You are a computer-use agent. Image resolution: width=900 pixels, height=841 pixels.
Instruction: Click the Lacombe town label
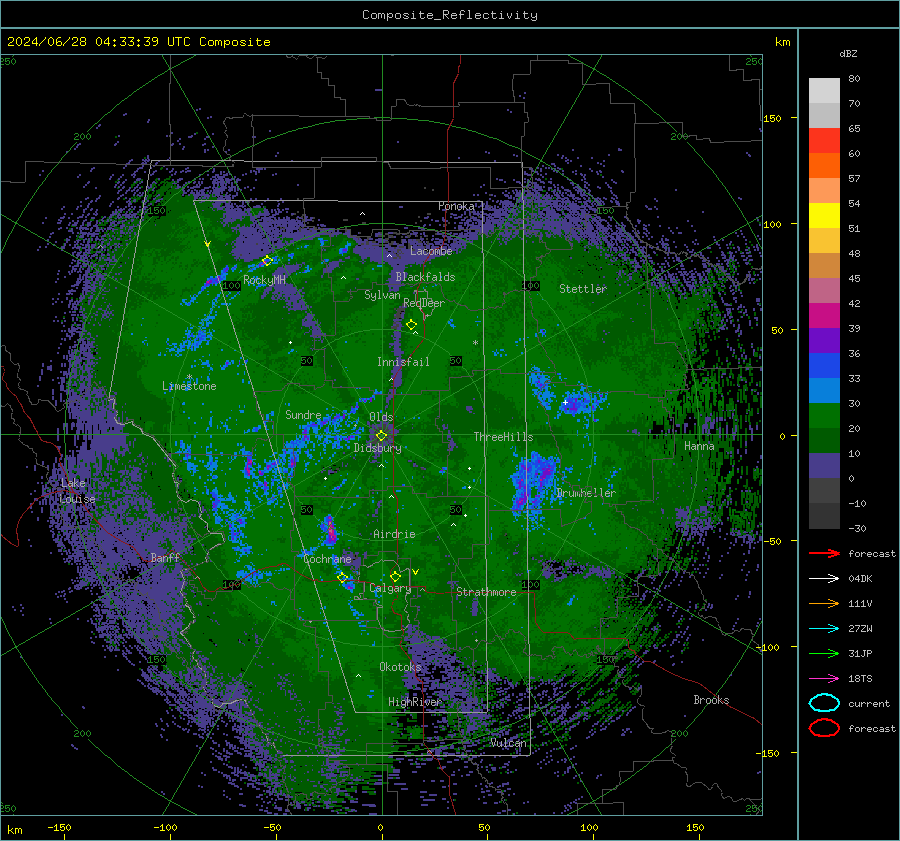coord(431,251)
